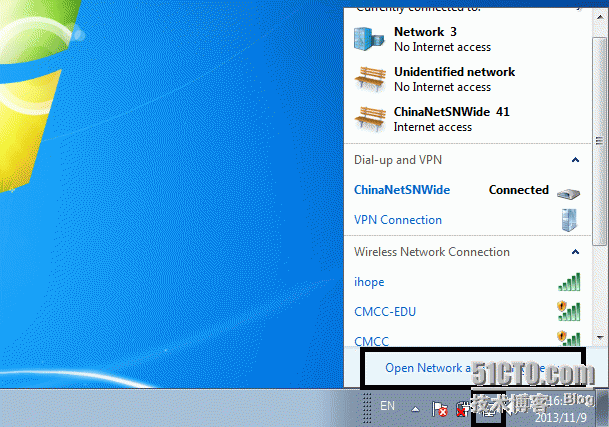Click the CMCC-EDU signal strength icon
The image size is (609, 427).
click(568, 311)
